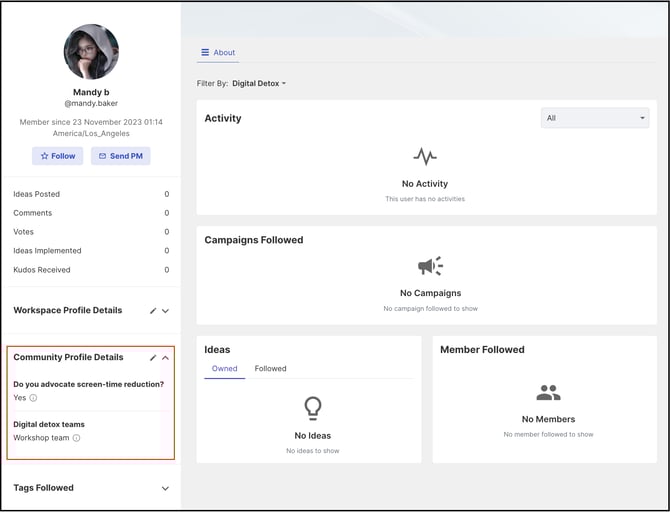Select the Owned ideas tab

225,369
